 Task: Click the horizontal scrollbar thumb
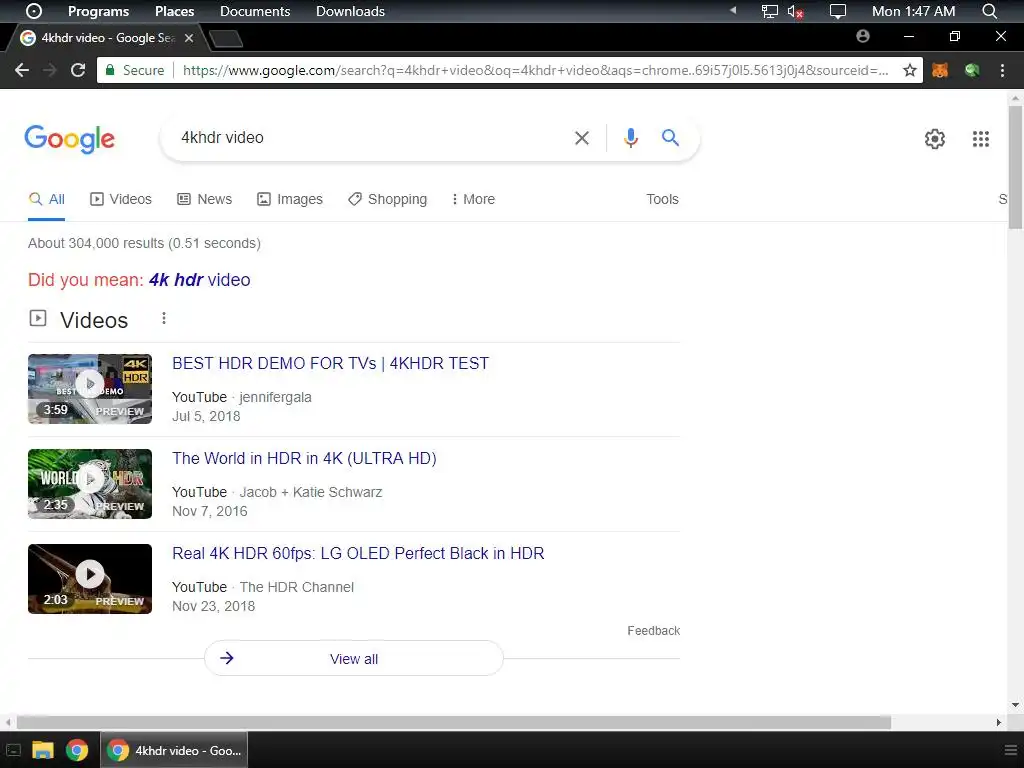pos(454,722)
